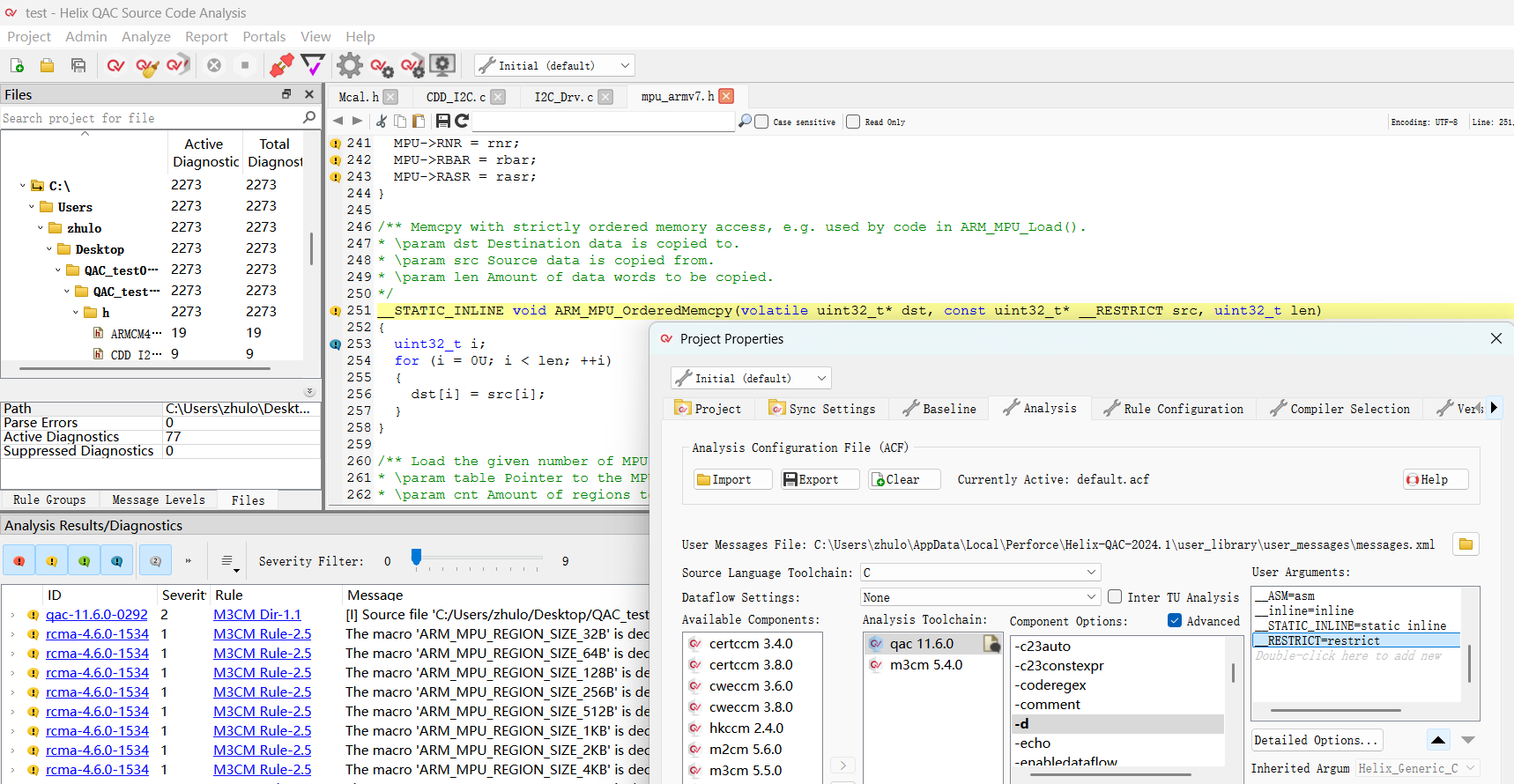
Task: Show more toolbar items via double chevron
Action: click(188, 561)
